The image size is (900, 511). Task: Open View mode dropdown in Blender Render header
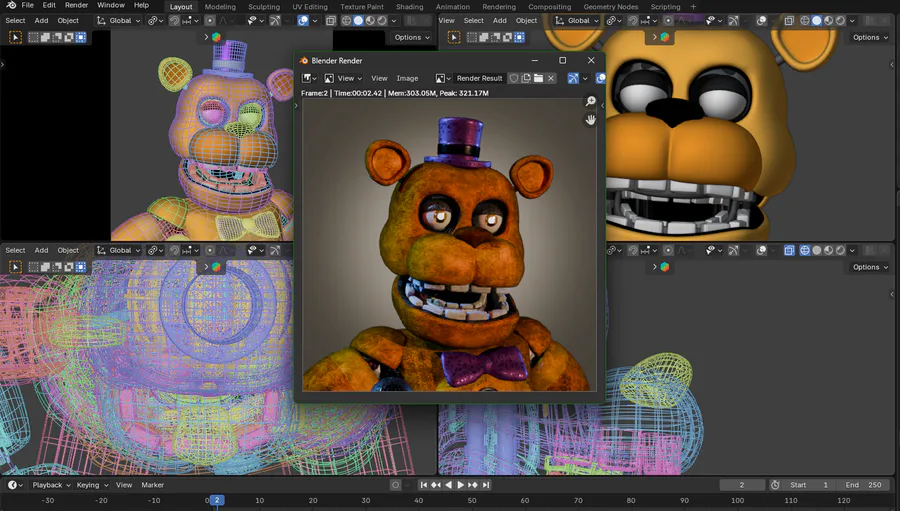click(x=343, y=78)
